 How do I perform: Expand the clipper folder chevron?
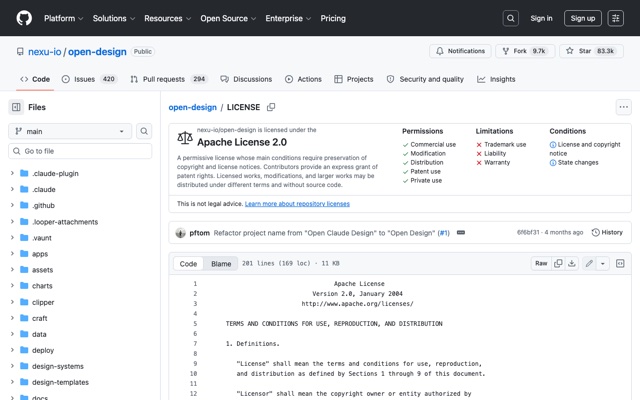[12, 302]
